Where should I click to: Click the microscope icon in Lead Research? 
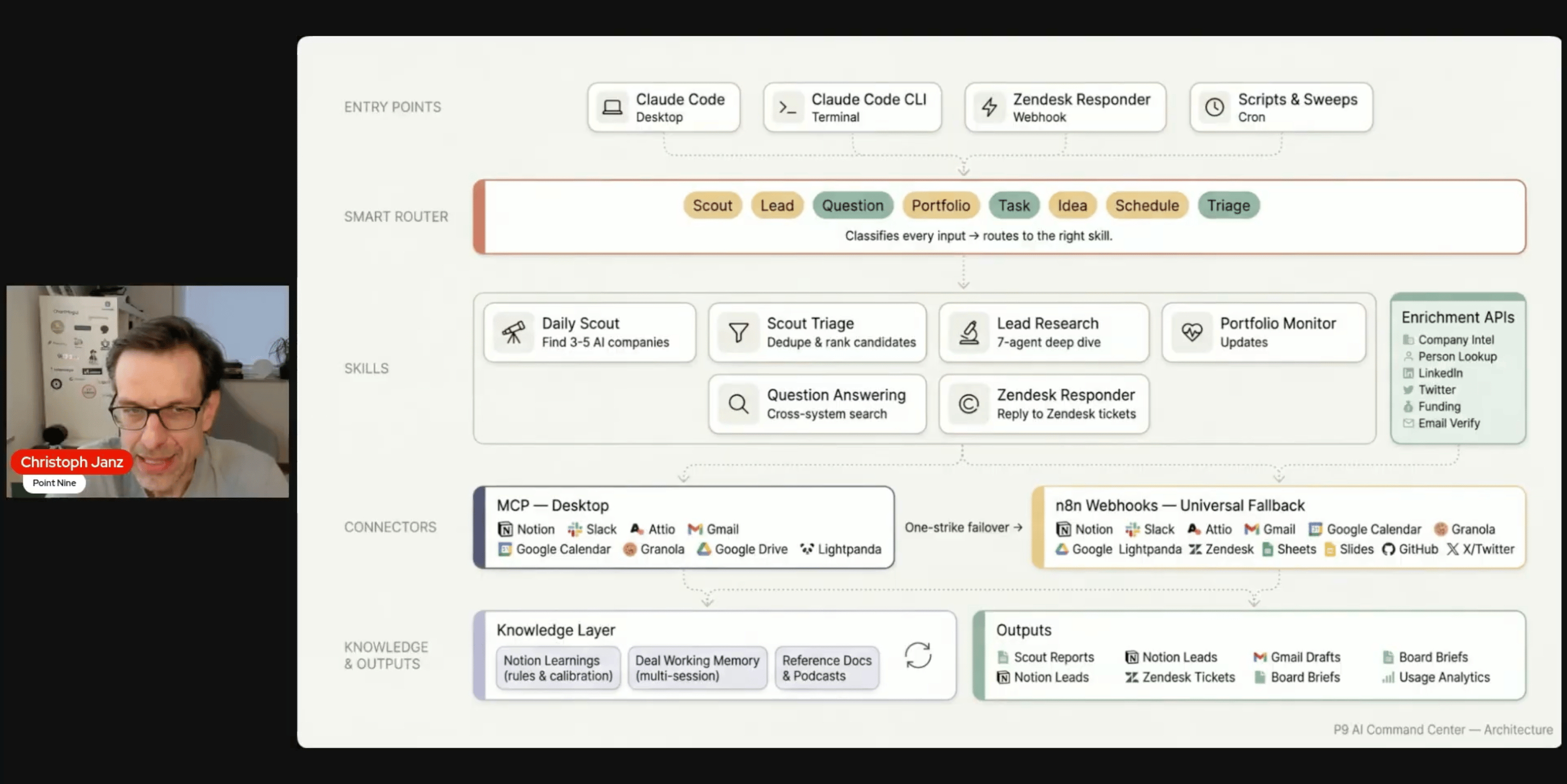[x=968, y=332]
